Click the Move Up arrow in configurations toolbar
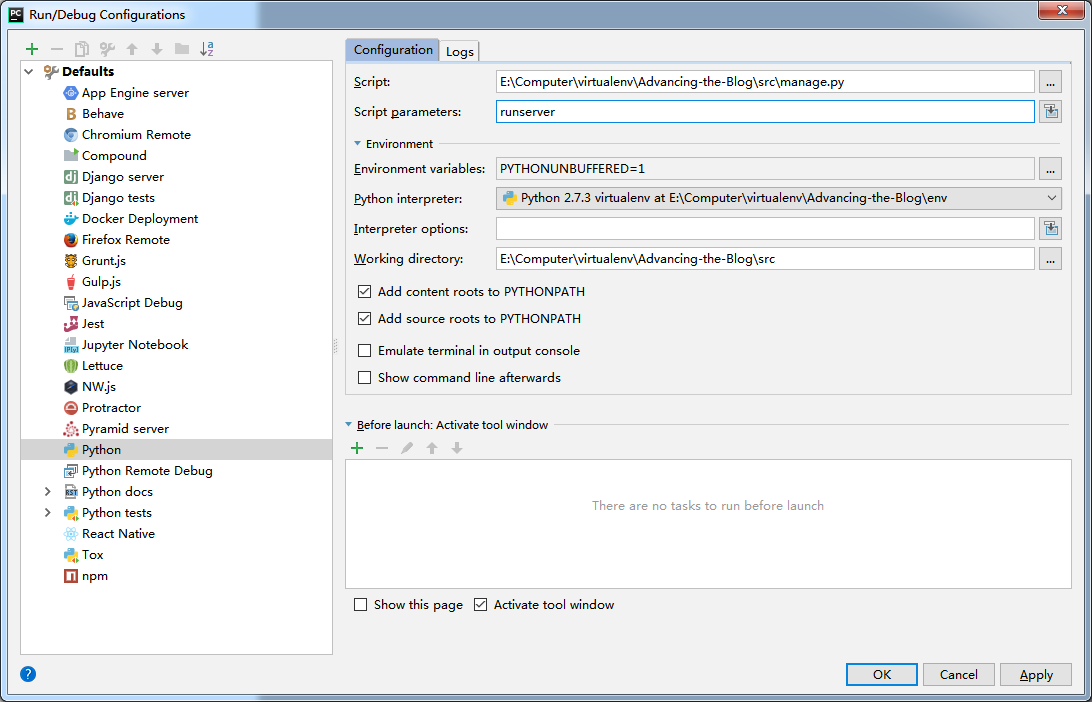The height and width of the screenshot is (702, 1092). 132,49
